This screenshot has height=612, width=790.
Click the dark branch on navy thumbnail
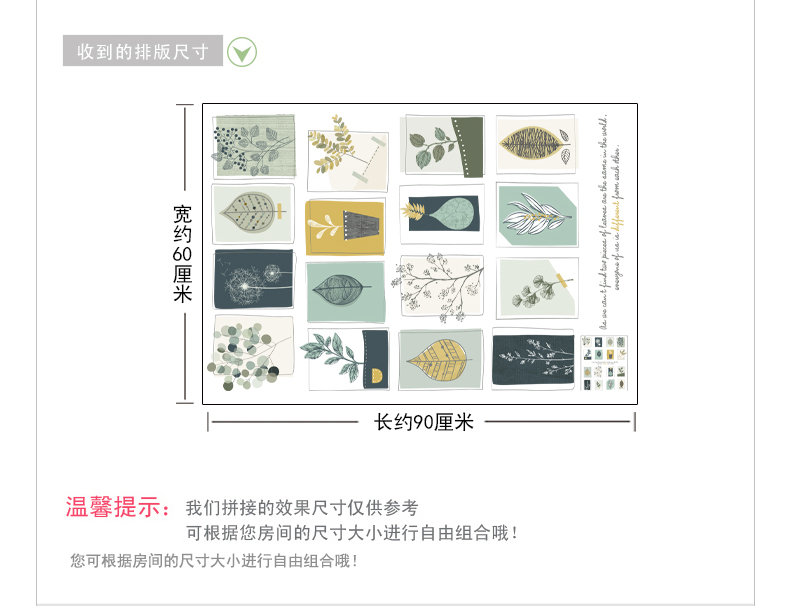coord(533,358)
